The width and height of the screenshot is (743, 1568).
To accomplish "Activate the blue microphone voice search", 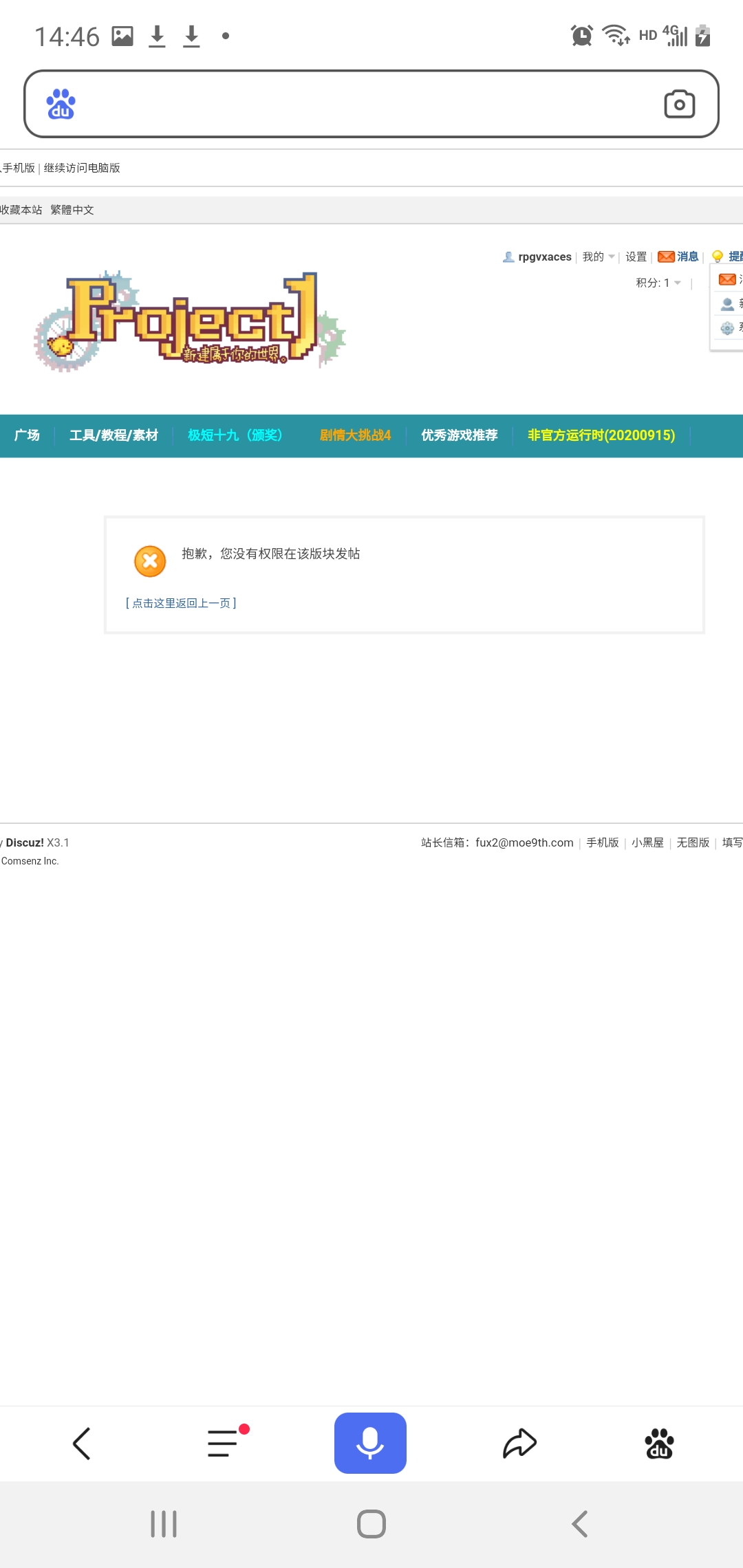I will click(370, 1443).
